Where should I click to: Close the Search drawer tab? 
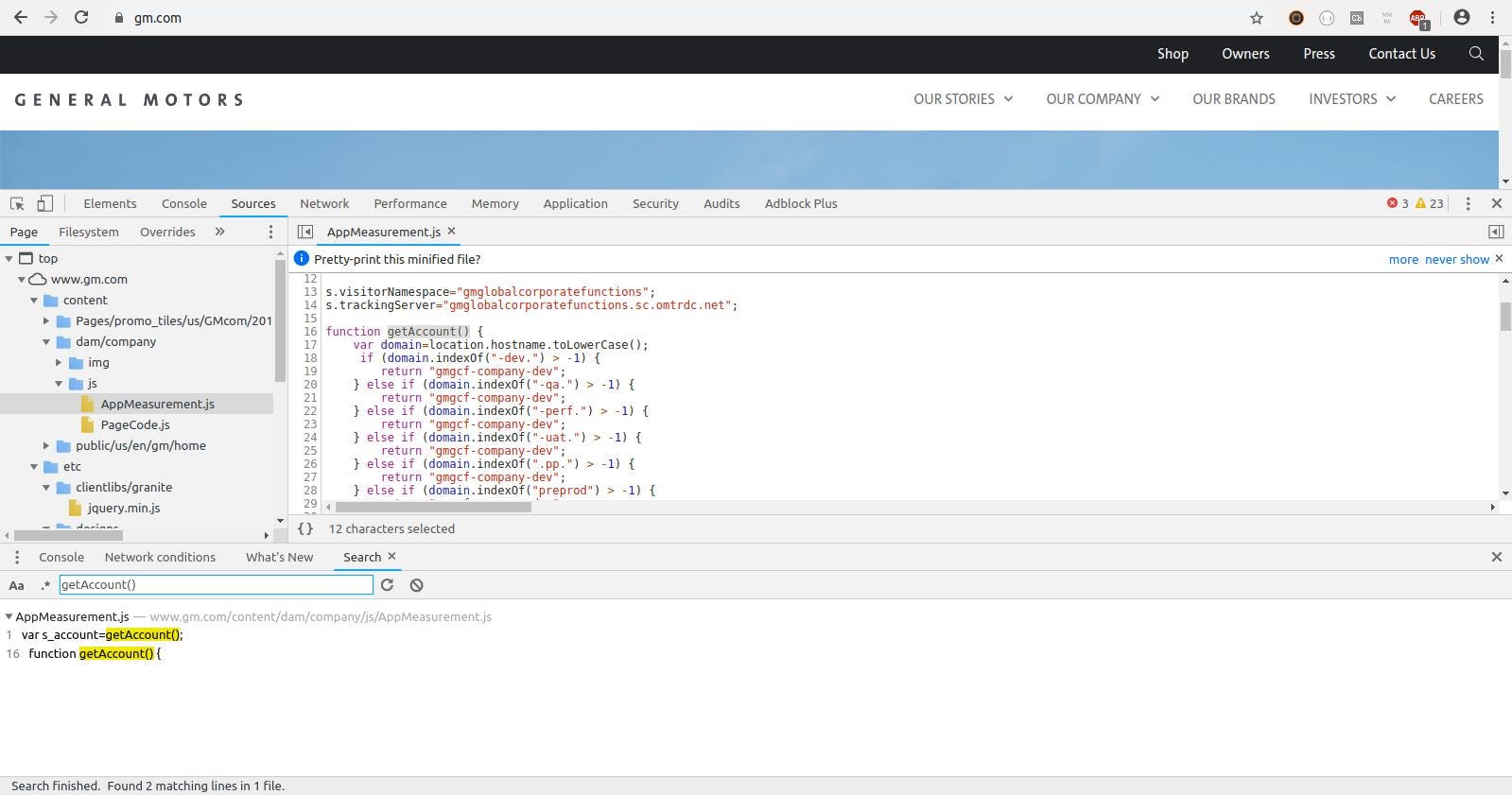[392, 556]
